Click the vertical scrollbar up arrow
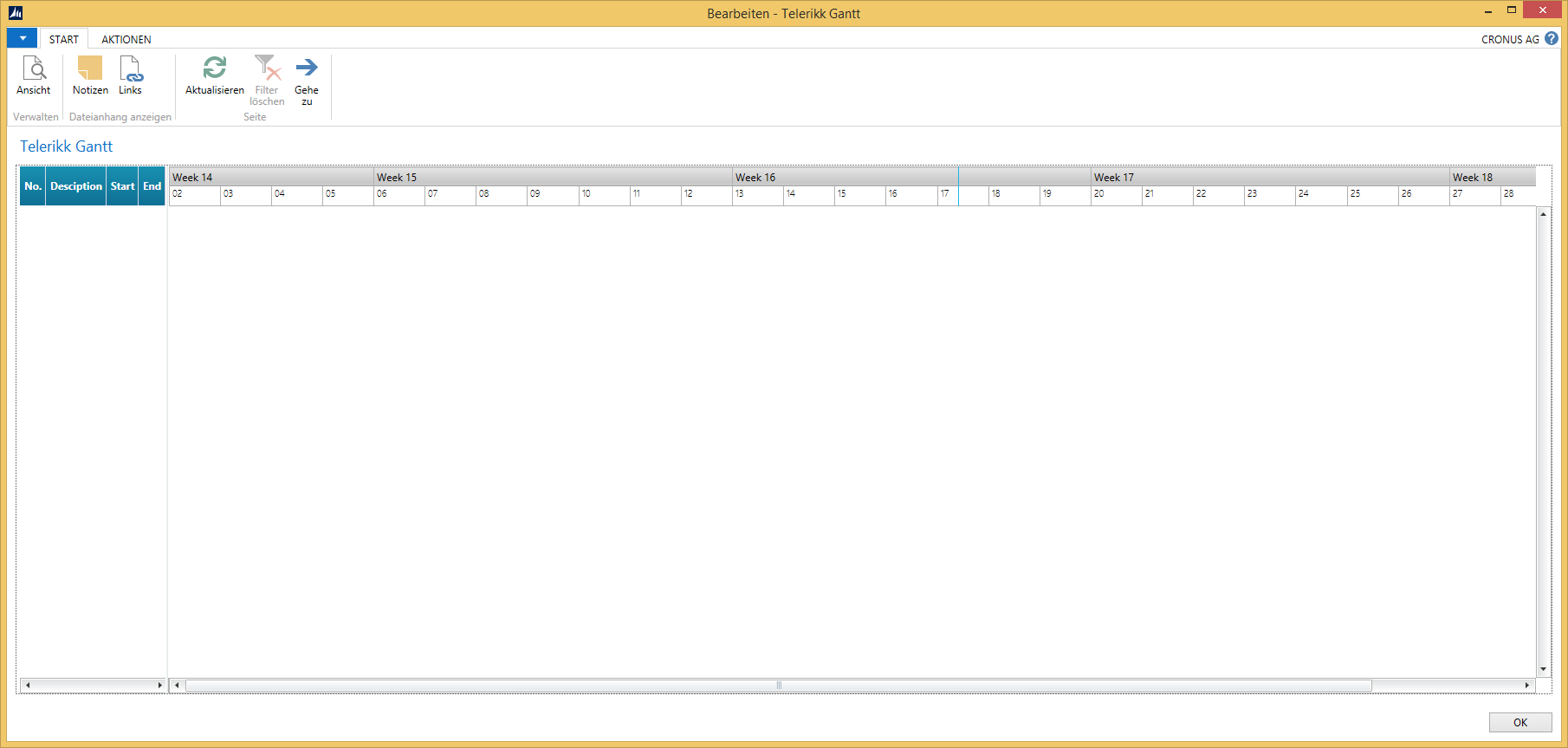The height and width of the screenshot is (748, 1568). [x=1543, y=213]
